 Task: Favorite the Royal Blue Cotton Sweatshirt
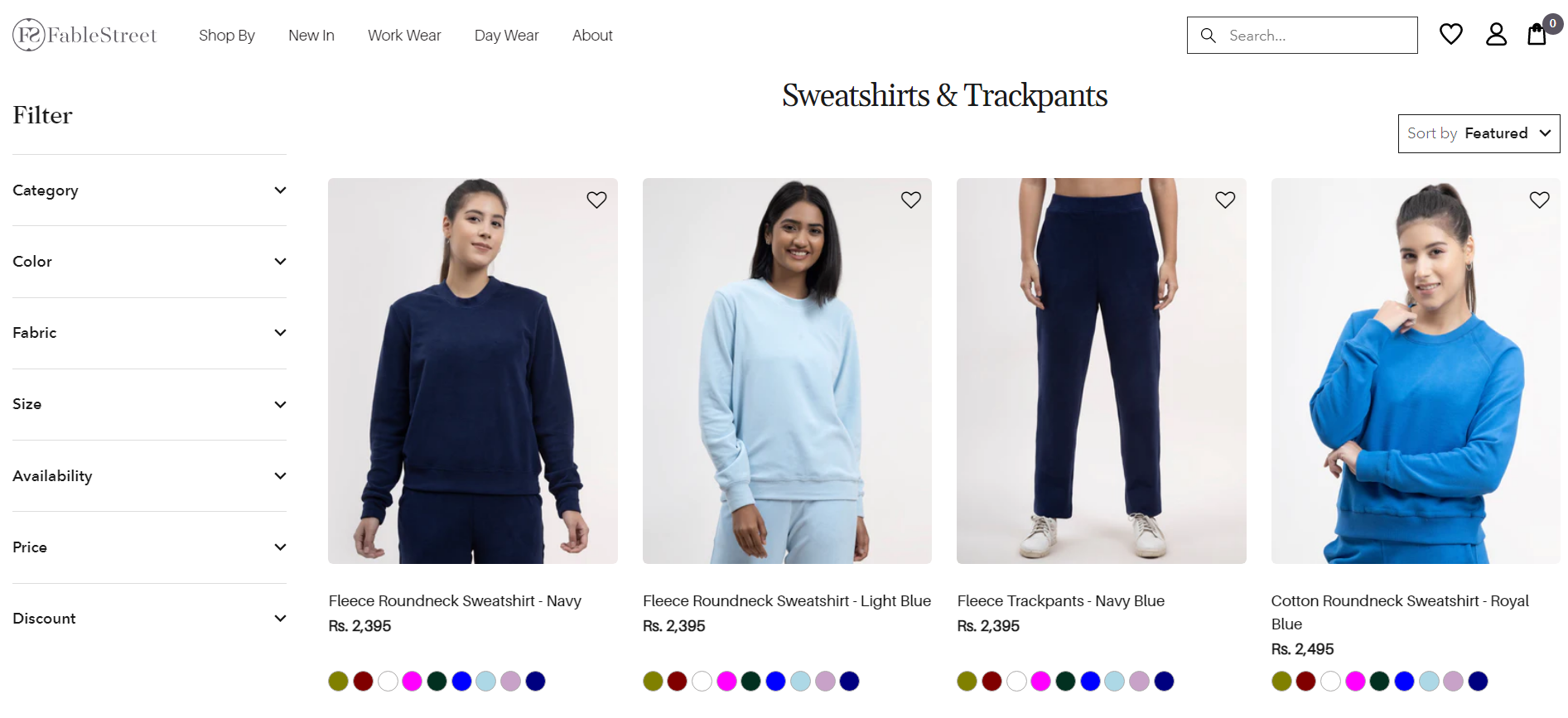(1540, 200)
